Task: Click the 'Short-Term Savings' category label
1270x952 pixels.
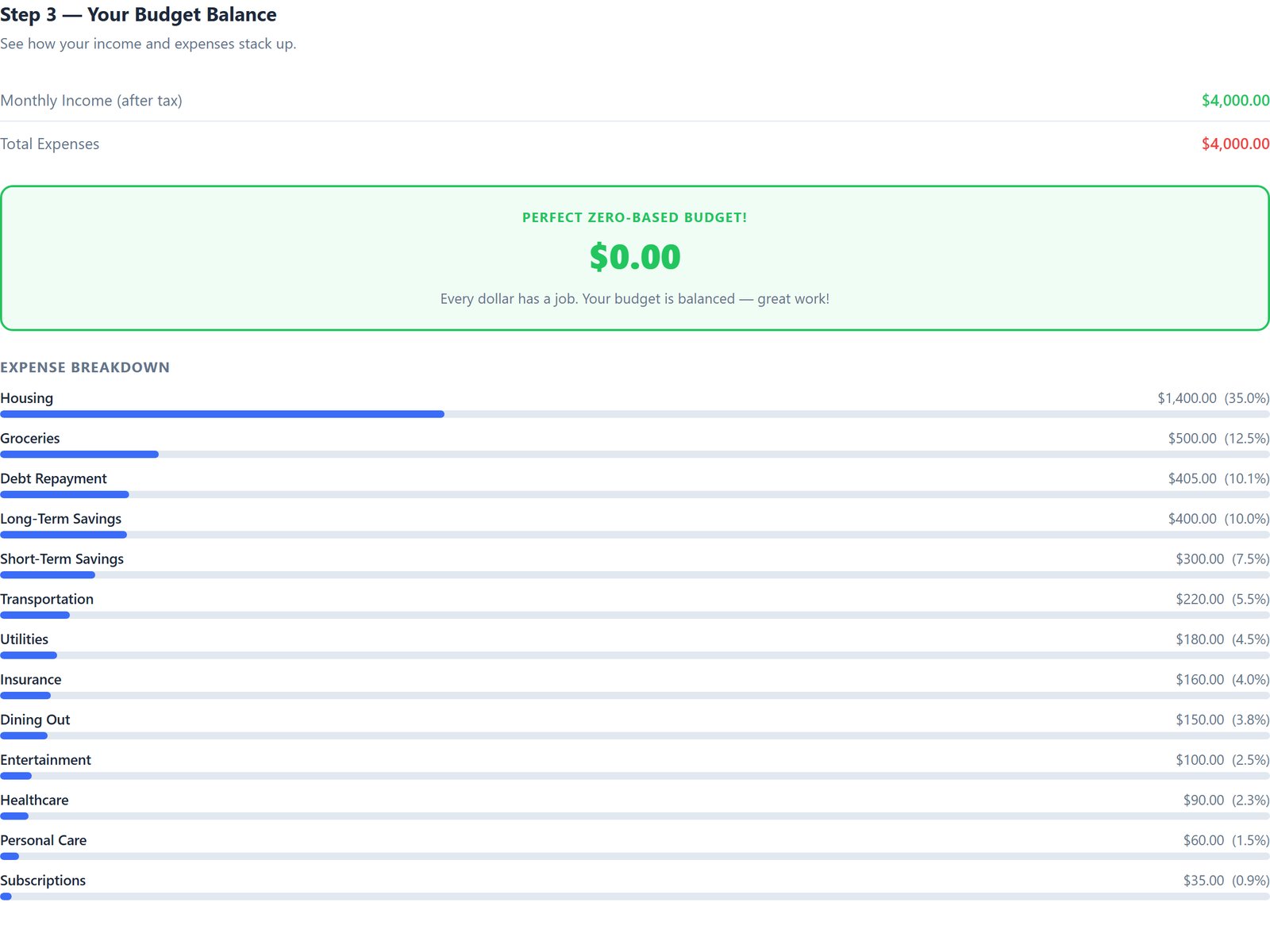Action: pyautogui.click(x=62, y=559)
